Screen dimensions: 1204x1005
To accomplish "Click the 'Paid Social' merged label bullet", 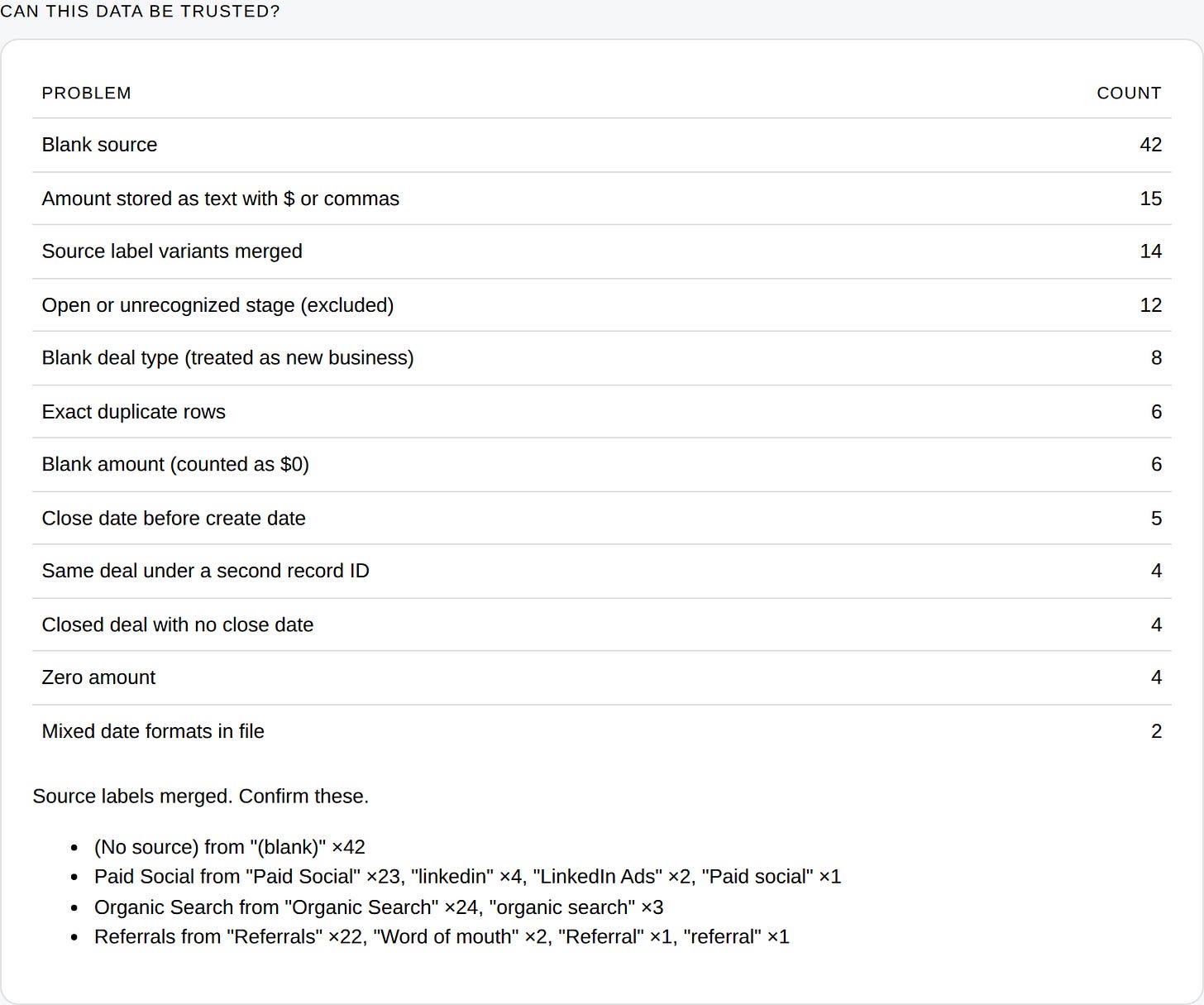I will click(467, 877).
